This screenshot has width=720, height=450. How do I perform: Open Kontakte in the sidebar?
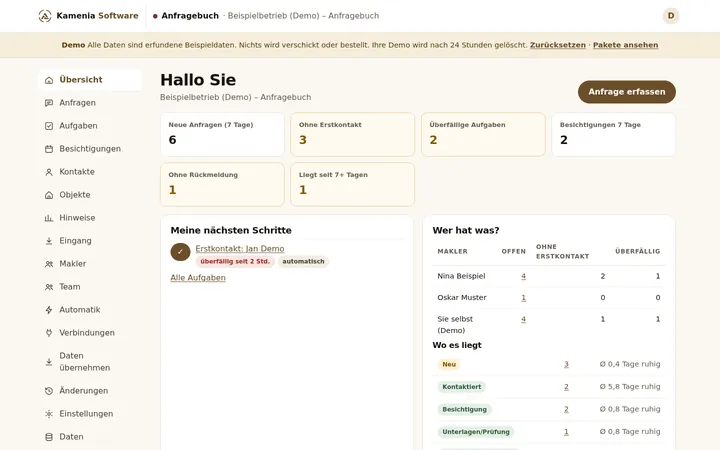[x=90, y=172]
